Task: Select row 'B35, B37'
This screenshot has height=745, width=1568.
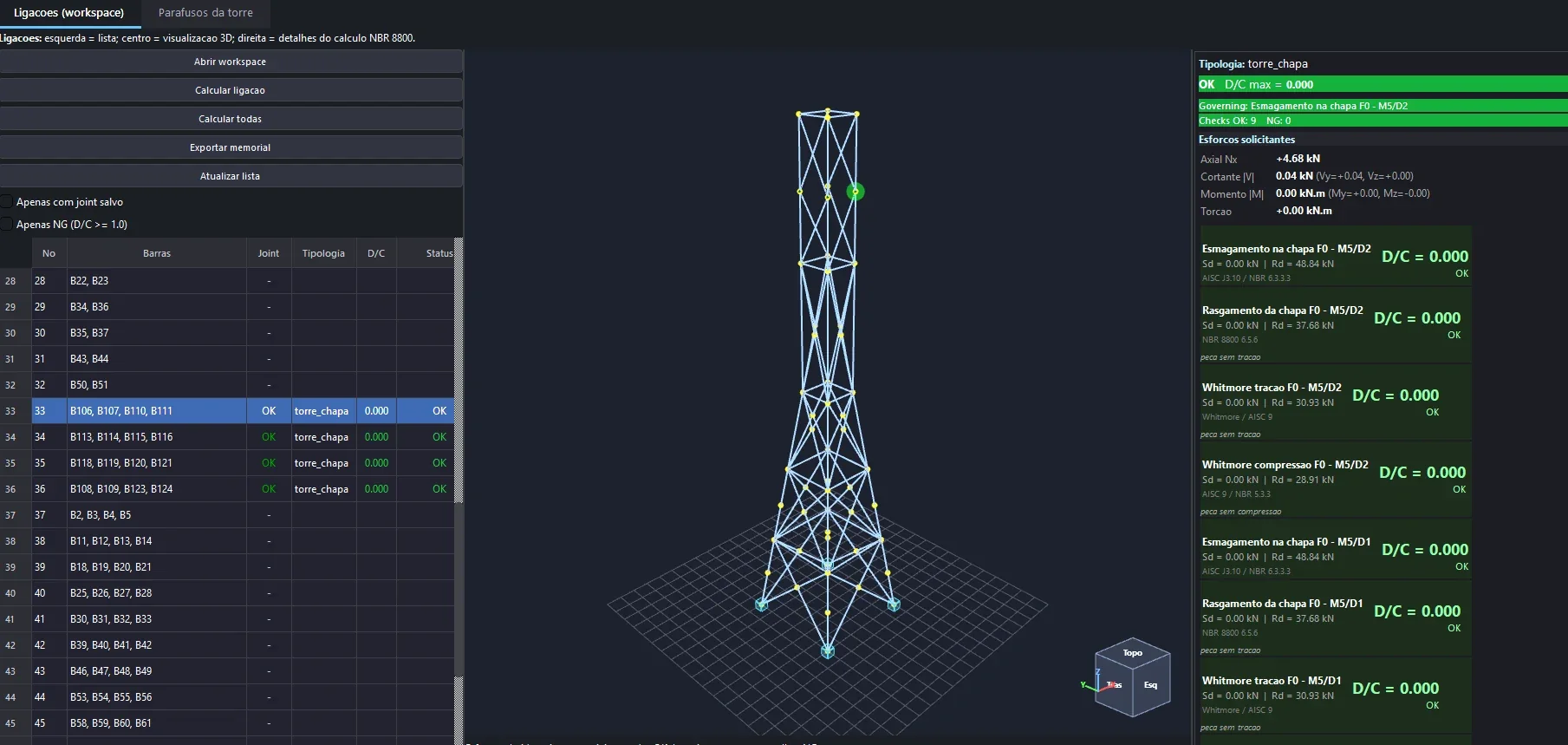Action: click(243, 333)
